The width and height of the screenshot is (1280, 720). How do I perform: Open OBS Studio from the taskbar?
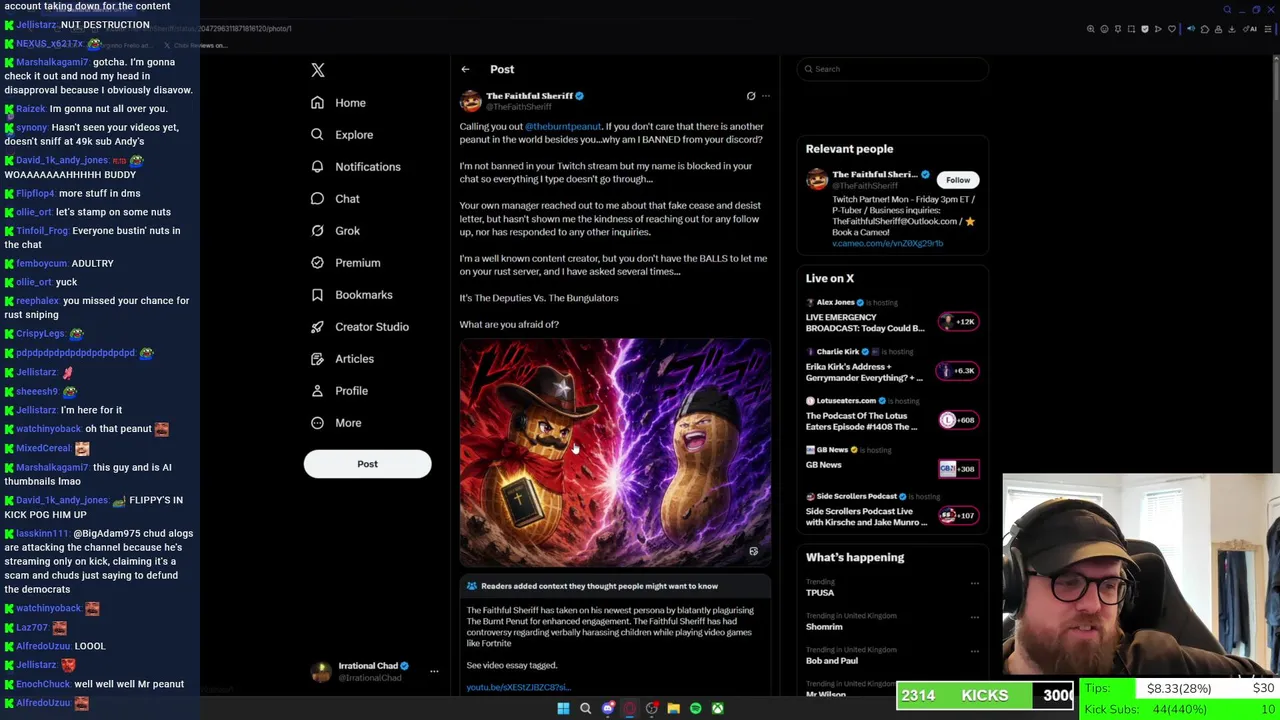[x=651, y=708]
